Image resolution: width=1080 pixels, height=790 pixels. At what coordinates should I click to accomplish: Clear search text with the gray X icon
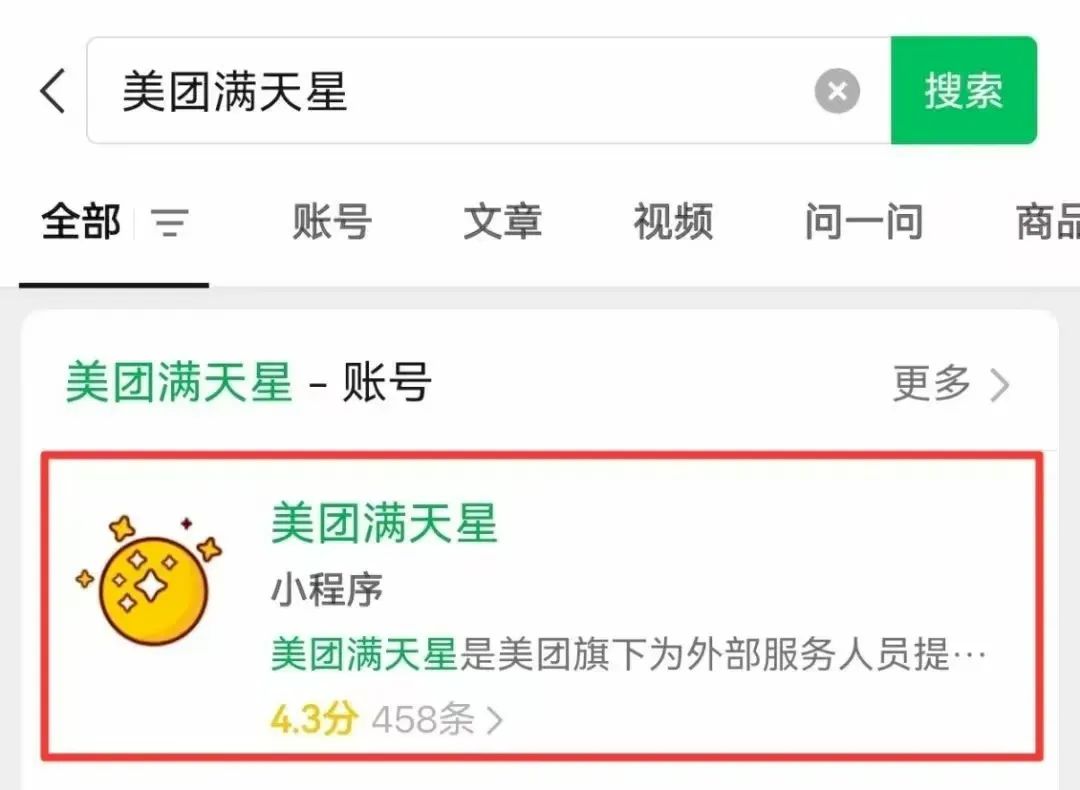837,90
